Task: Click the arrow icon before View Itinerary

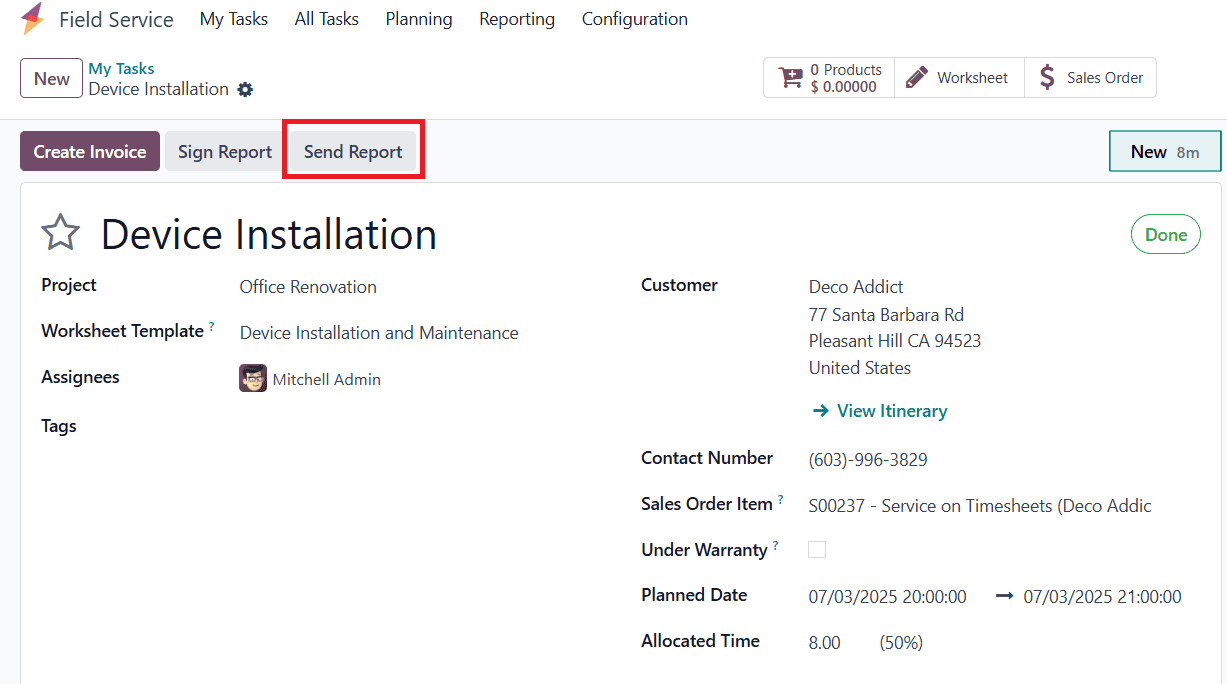Action: point(821,411)
